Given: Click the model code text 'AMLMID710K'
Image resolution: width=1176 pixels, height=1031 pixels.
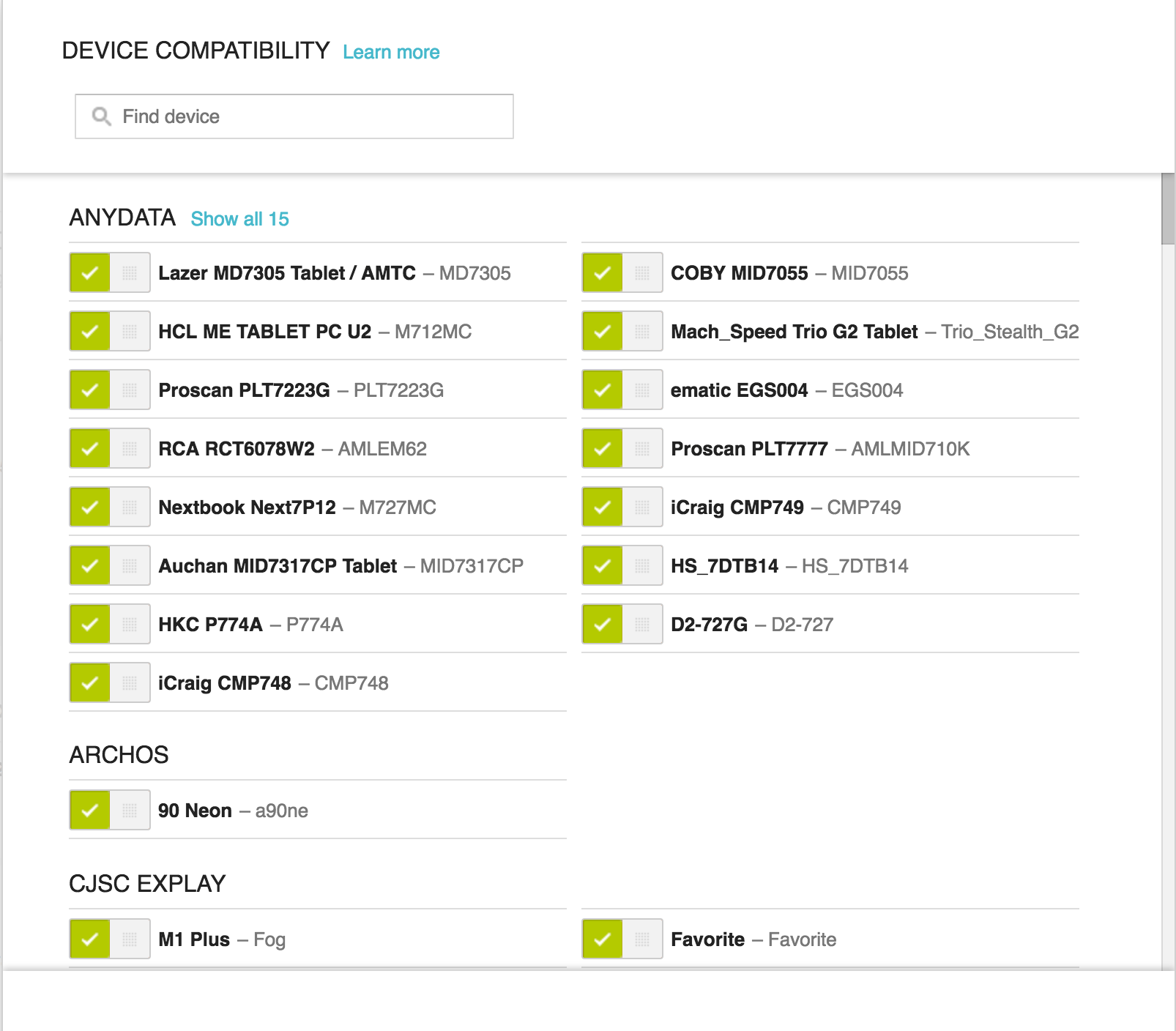Looking at the screenshot, I should coord(911,449).
